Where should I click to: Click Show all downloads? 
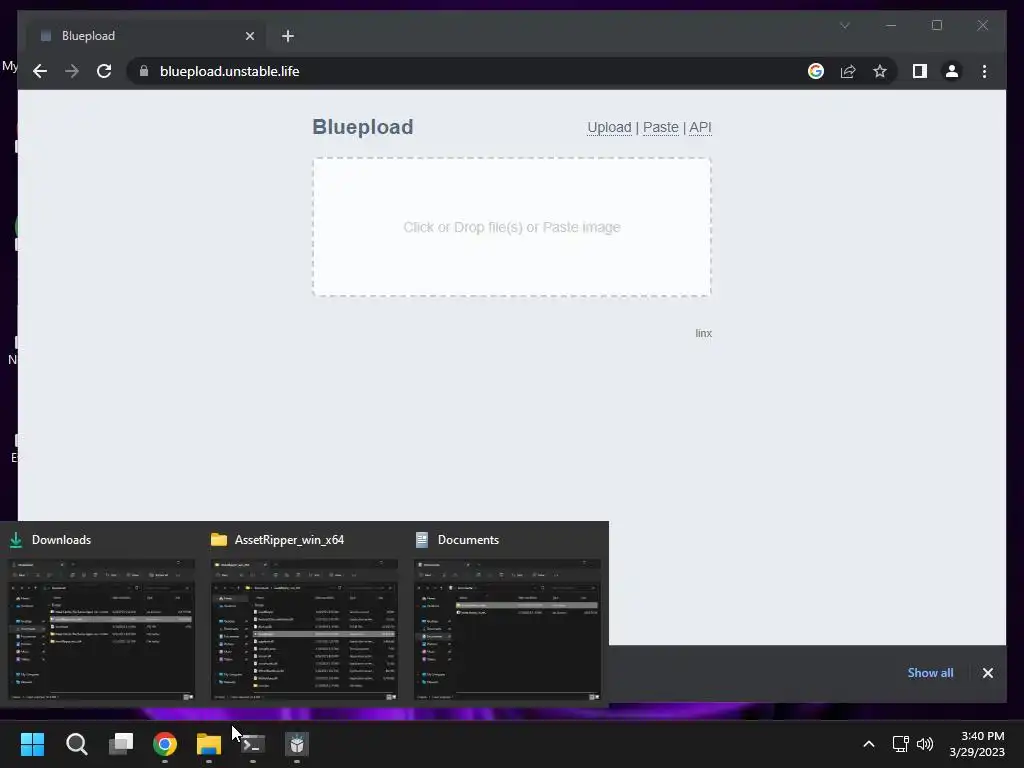pos(930,673)
